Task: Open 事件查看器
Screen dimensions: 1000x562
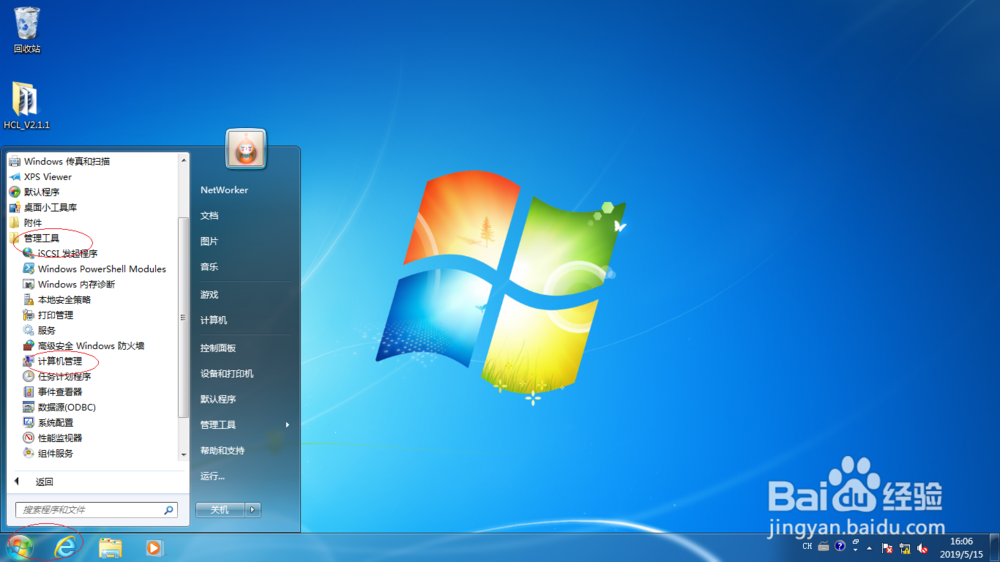Action: tap(52, 392)
